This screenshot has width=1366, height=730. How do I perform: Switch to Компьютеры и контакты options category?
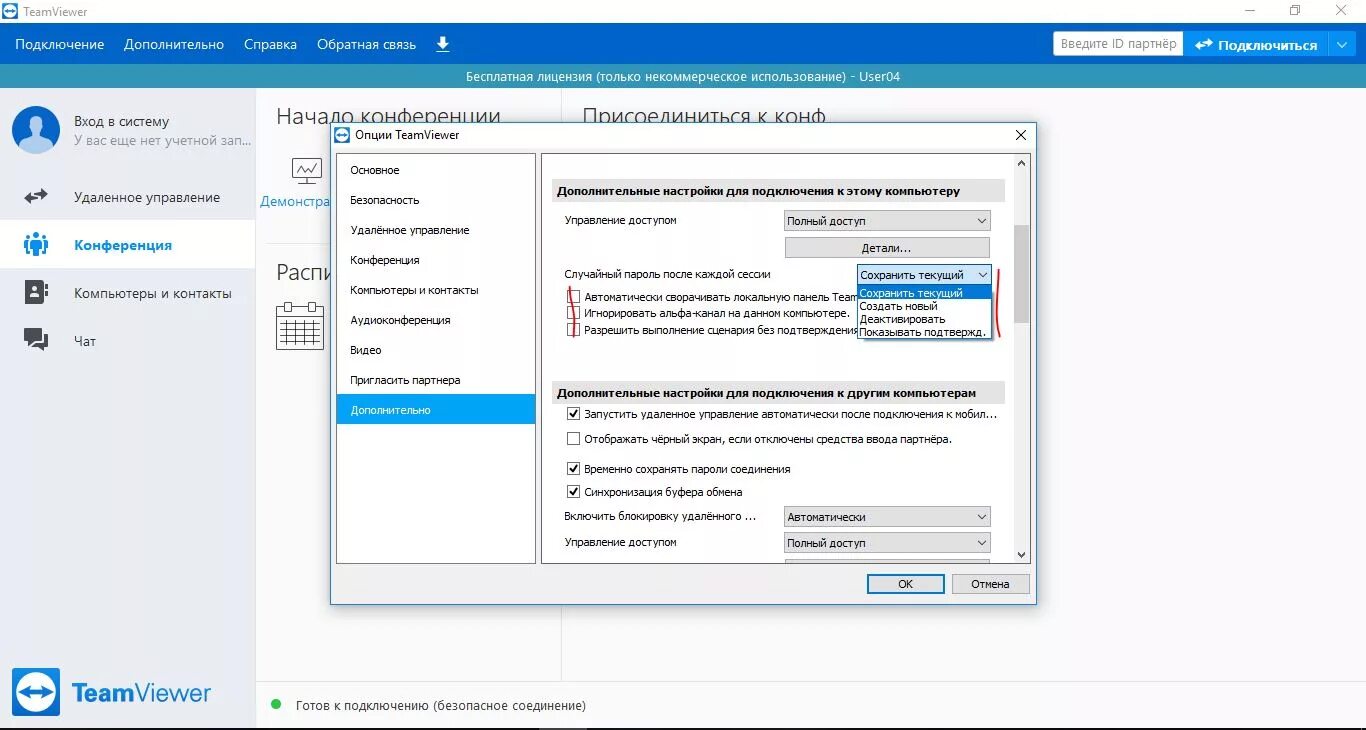tap(436, 290)
